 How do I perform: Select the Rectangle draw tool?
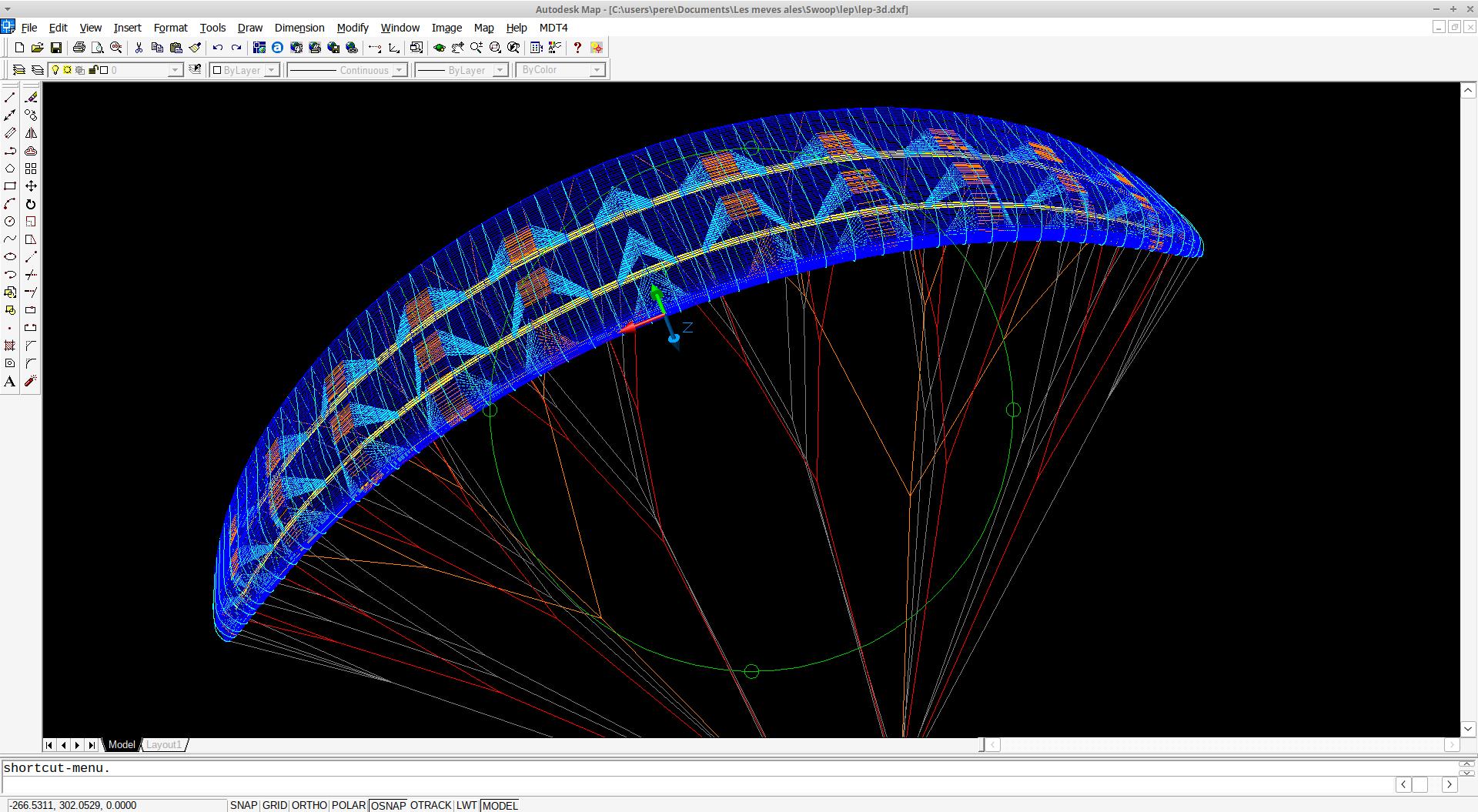[x=10, y=186]
